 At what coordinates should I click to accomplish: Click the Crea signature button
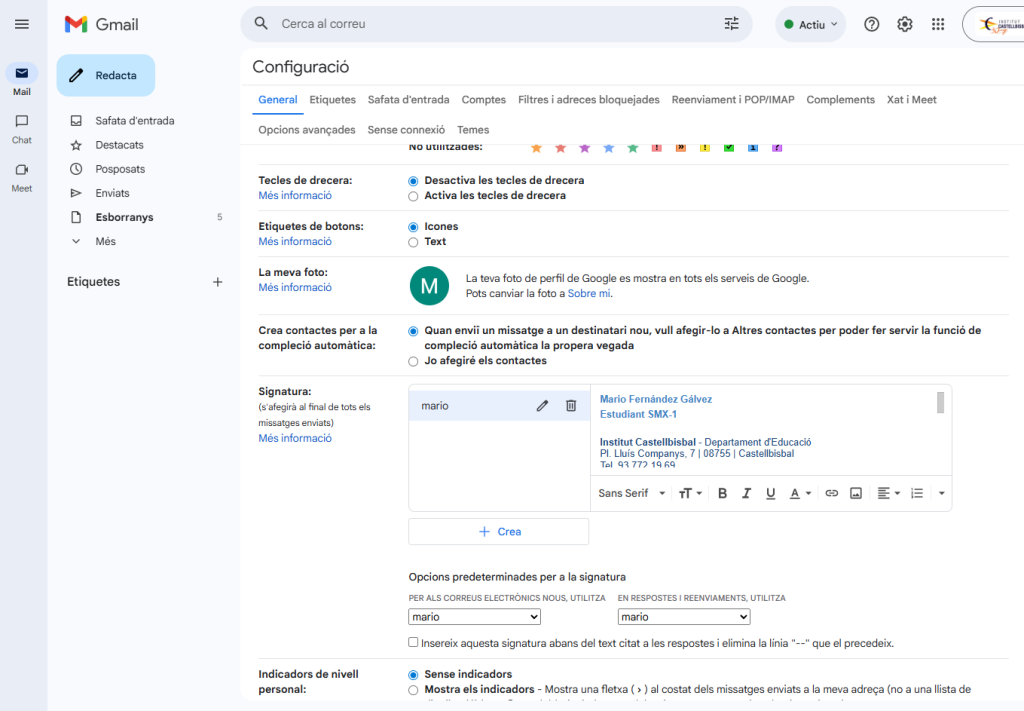498,532
